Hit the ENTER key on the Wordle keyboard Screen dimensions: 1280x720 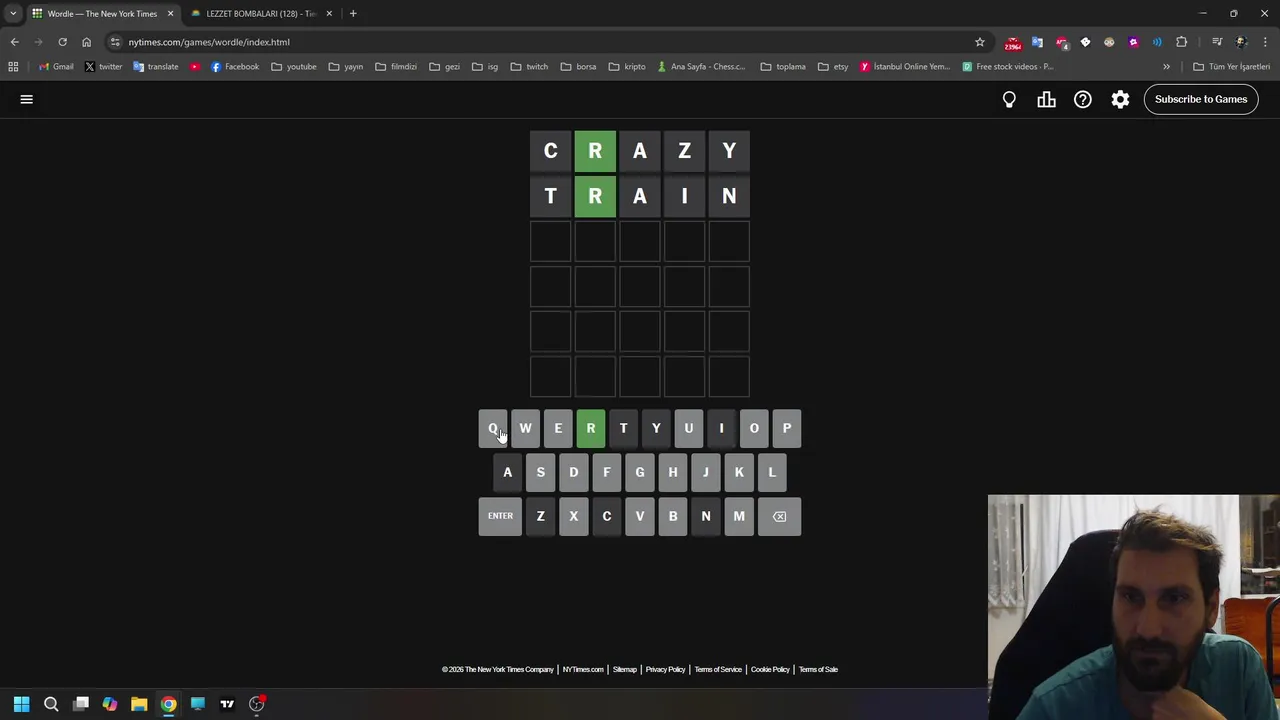point(500,516)
